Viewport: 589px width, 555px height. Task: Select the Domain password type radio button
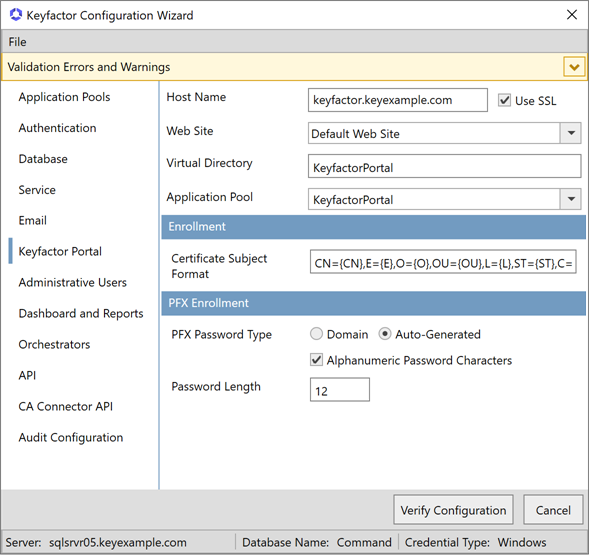point(316,334)
